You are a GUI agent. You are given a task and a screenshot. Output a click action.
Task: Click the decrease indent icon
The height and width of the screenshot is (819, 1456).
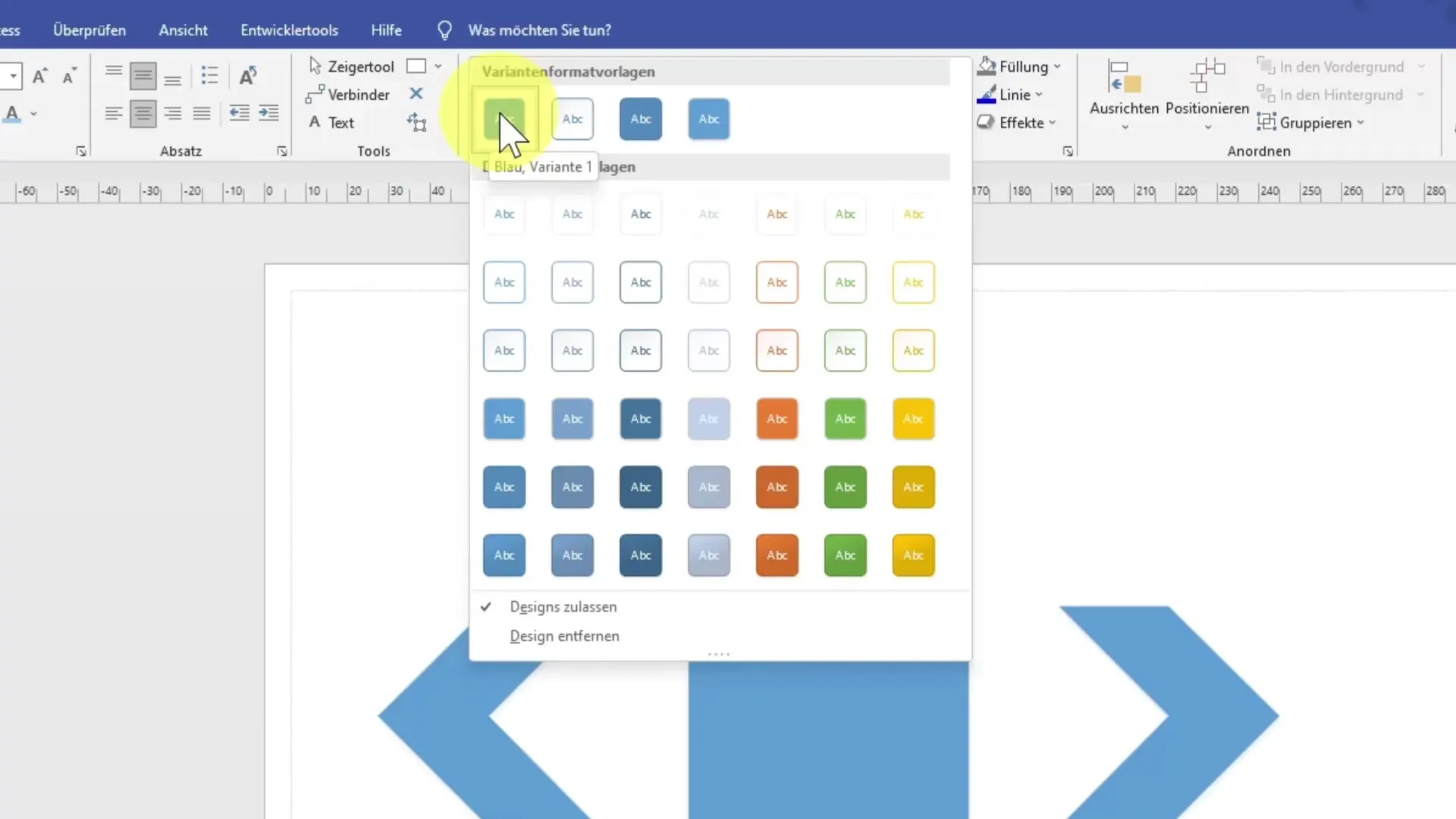(x=239, y=114)
